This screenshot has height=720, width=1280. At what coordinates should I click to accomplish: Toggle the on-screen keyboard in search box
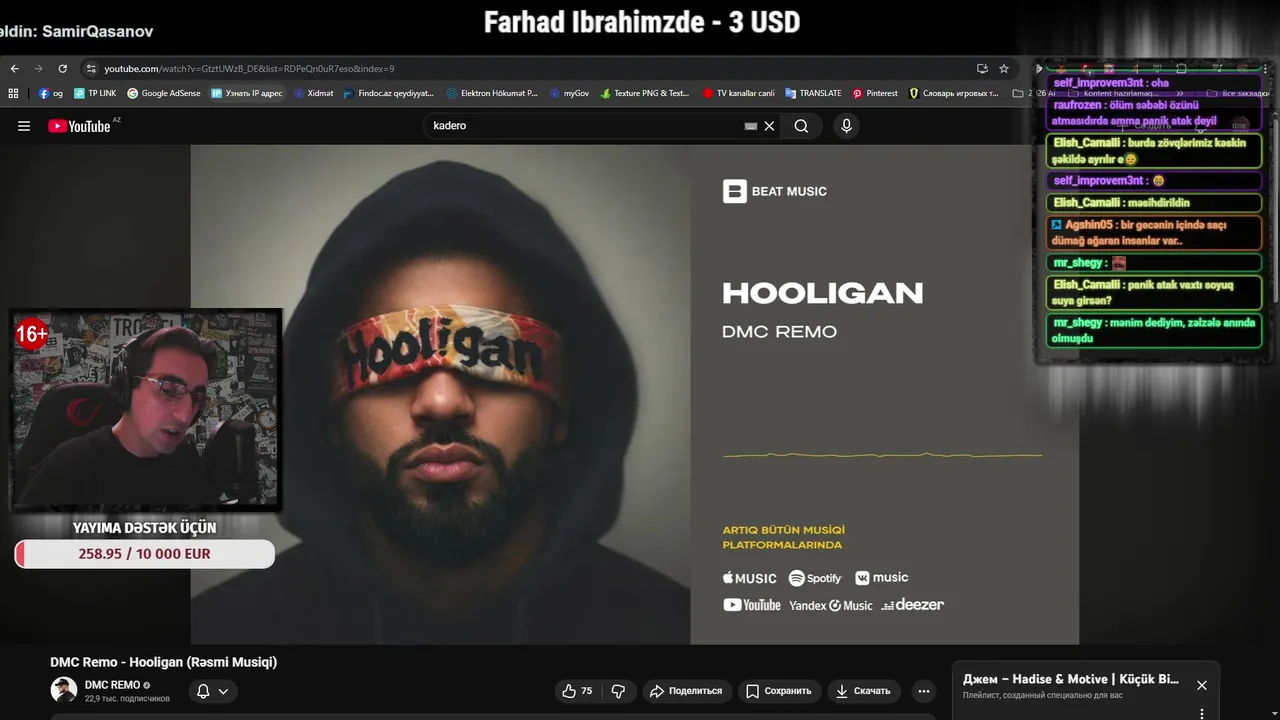(751, 126)
